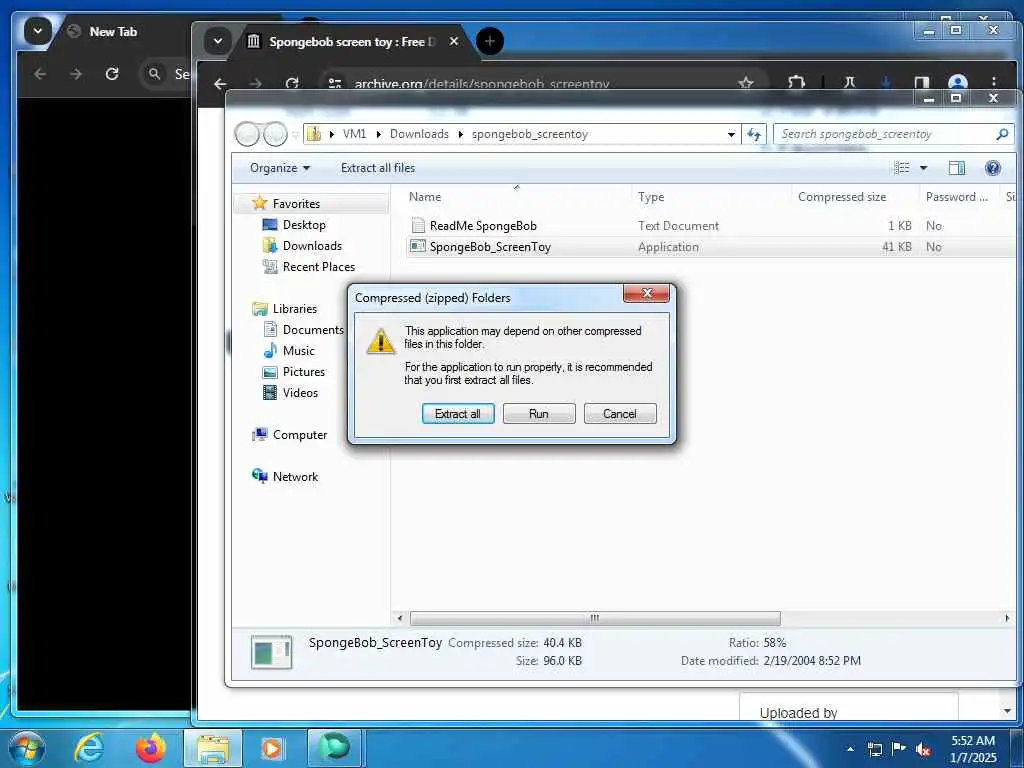Click the ReadMe SpongeBob text document icon
The image size is (1024, 768).
(418, 226)
